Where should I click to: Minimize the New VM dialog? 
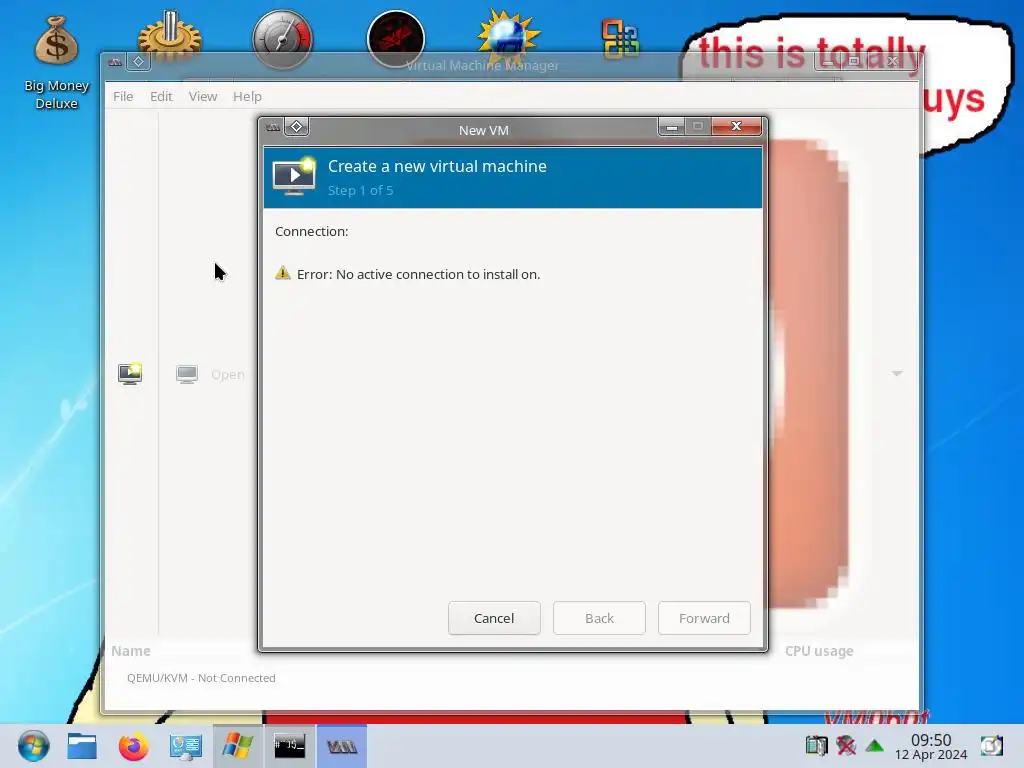click(x=671, y=127)
